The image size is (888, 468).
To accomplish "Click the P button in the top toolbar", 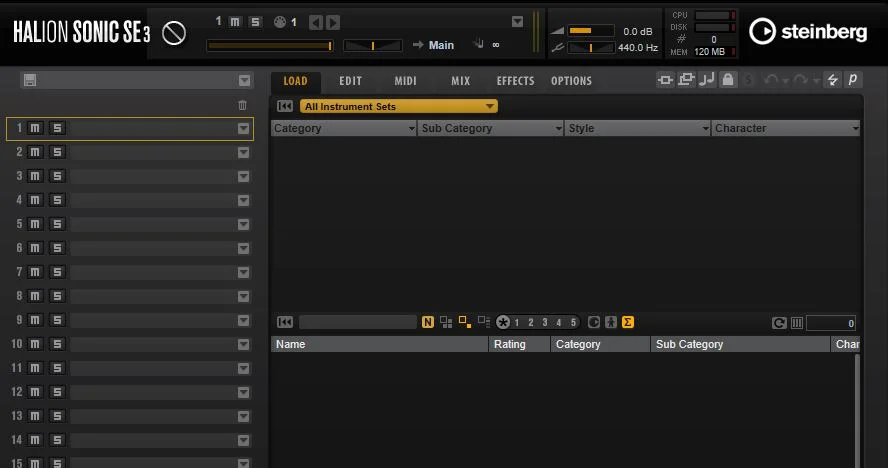I will [853, 80].
